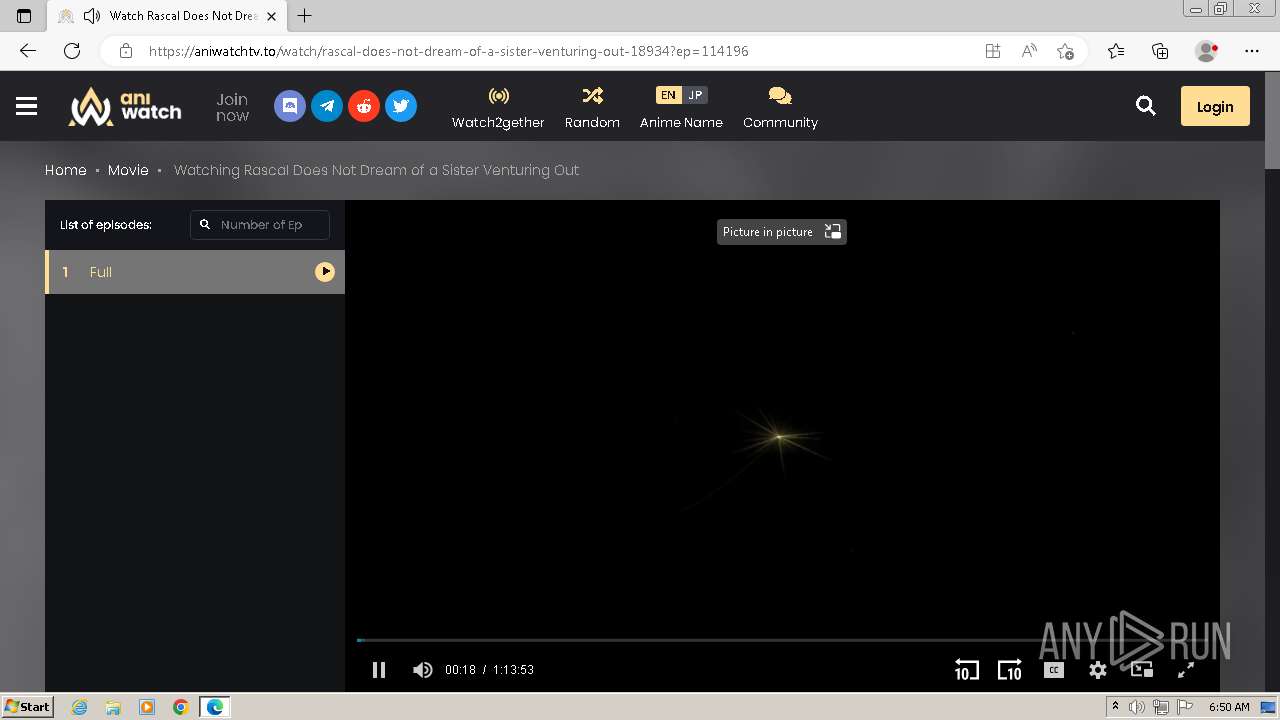The image size is (1280, 720).
Task: Go to Movie breadcrumb link
Action: (x=128, y=170)
